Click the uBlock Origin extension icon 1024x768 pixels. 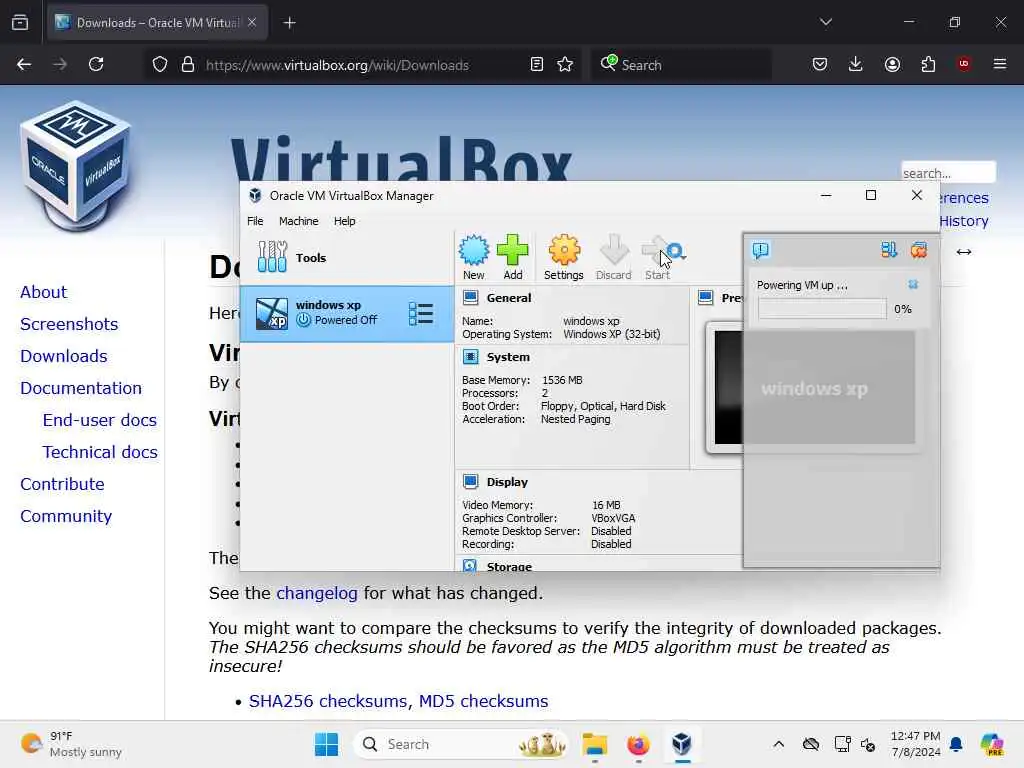(964, 64)
